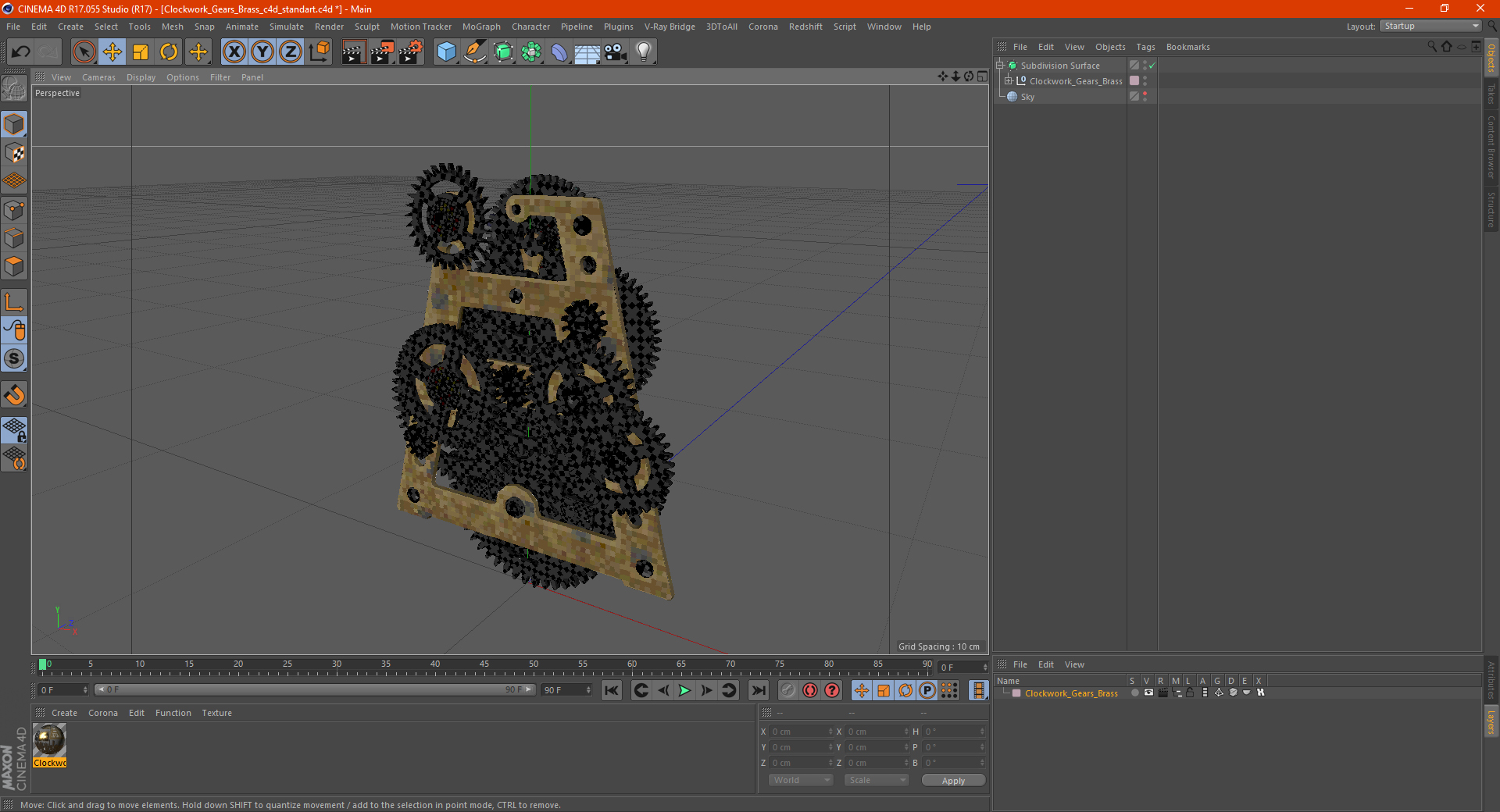Select the Live Selection tool

[x=84, y=52]
